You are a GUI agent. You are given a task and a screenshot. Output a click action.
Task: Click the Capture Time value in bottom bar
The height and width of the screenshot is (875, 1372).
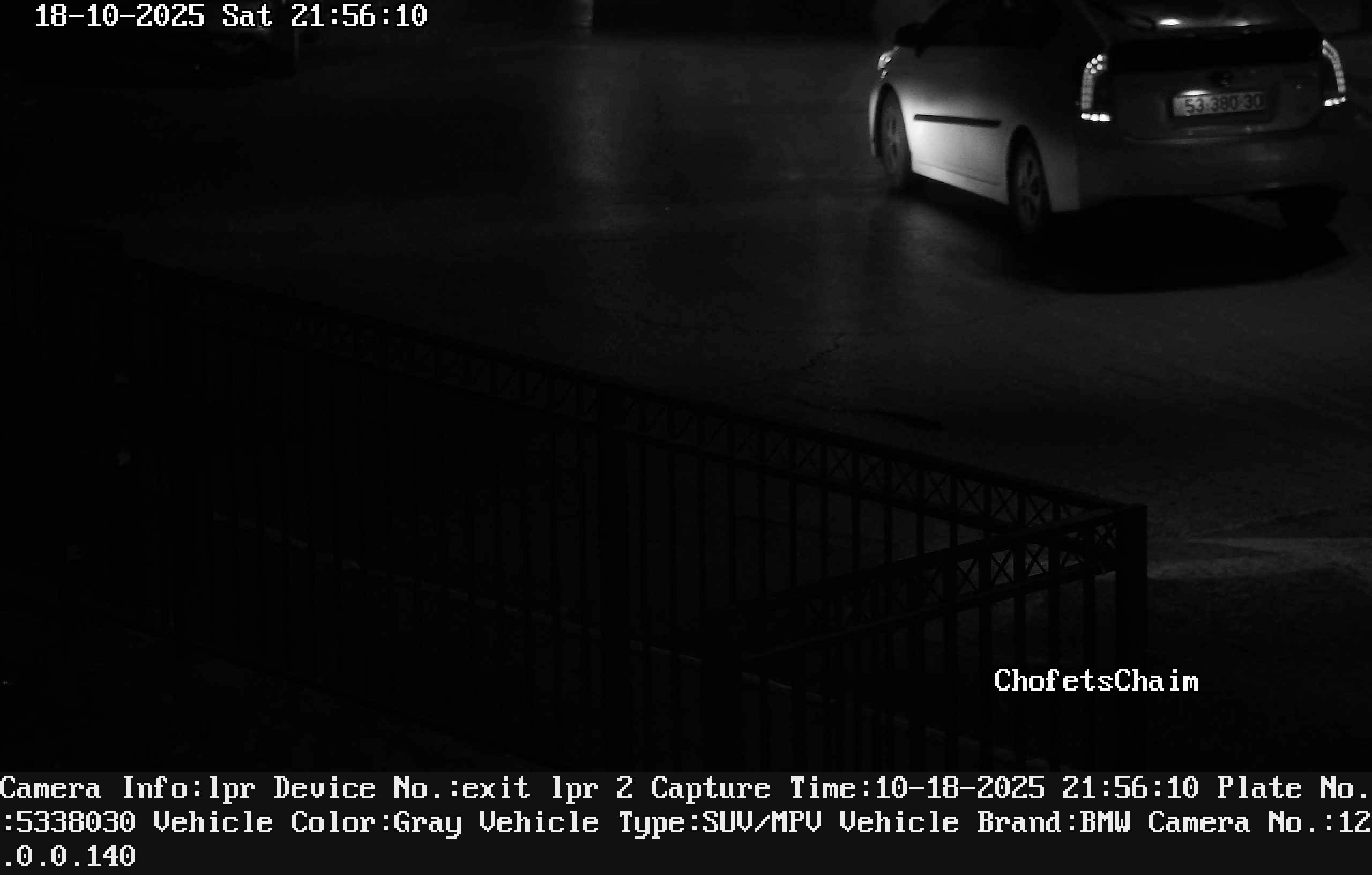click(1037, 788)
